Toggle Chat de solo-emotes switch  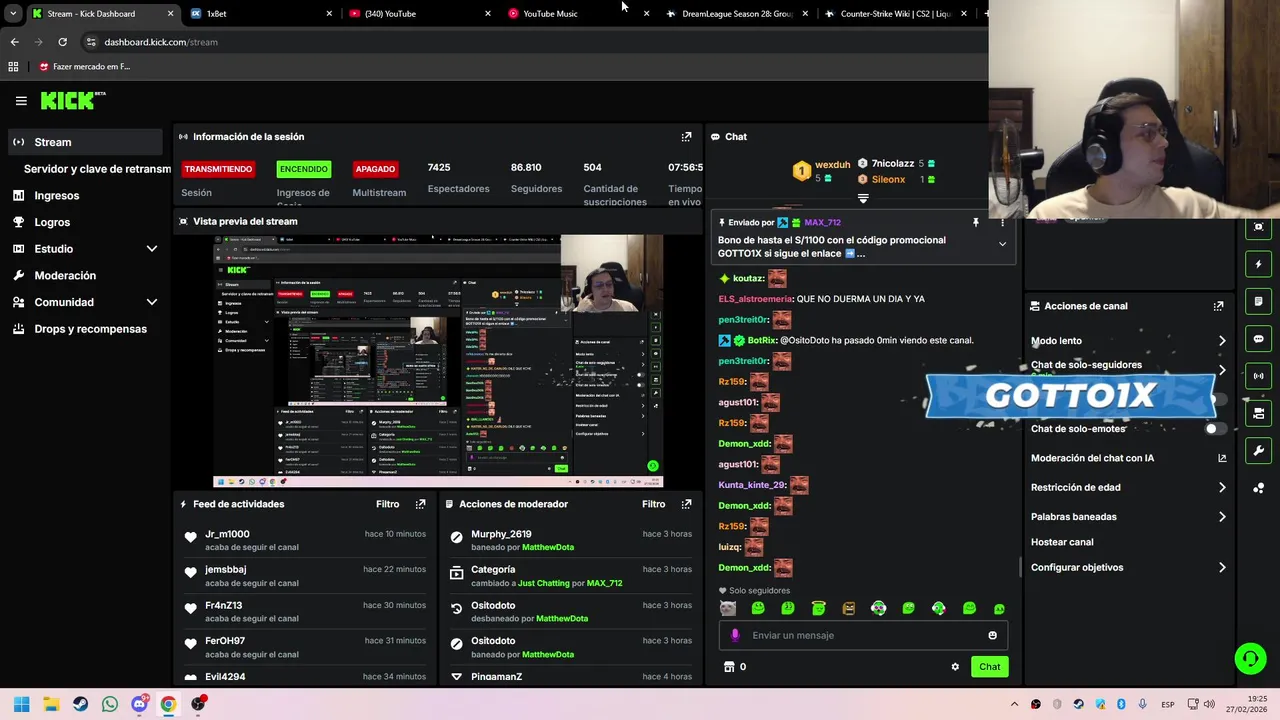1215,429
